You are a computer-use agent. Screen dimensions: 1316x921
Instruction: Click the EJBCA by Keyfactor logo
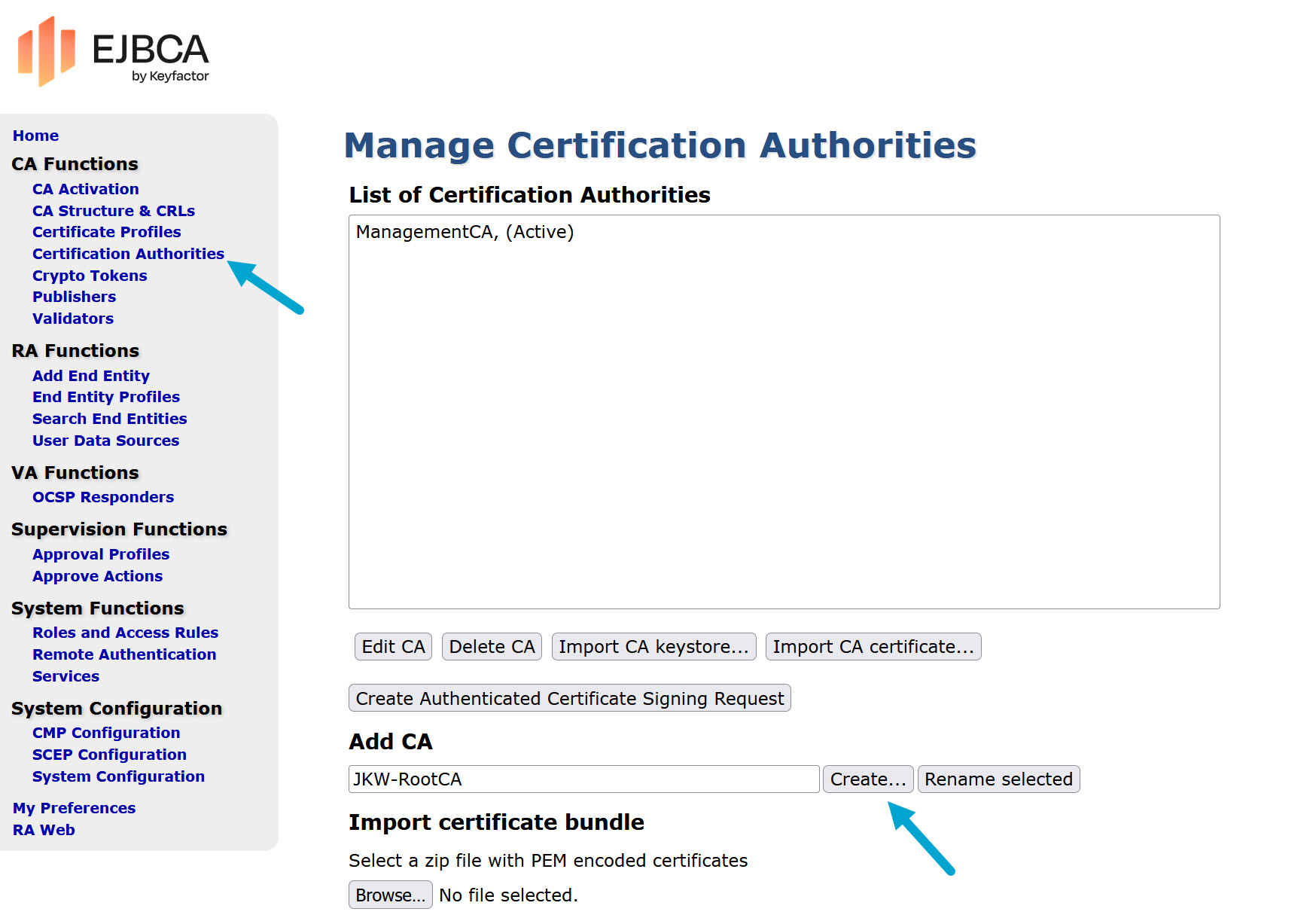coord(113,52)
